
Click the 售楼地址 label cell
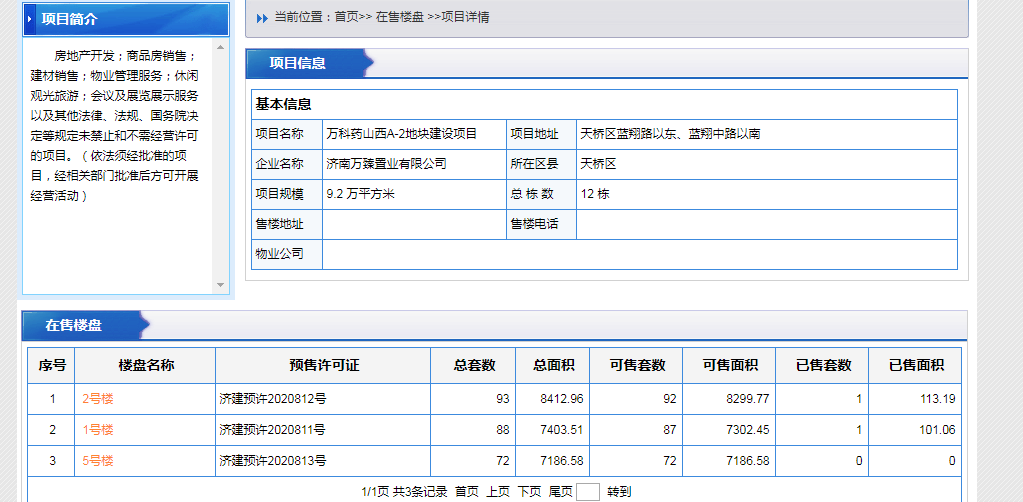(x=287, y=224)
